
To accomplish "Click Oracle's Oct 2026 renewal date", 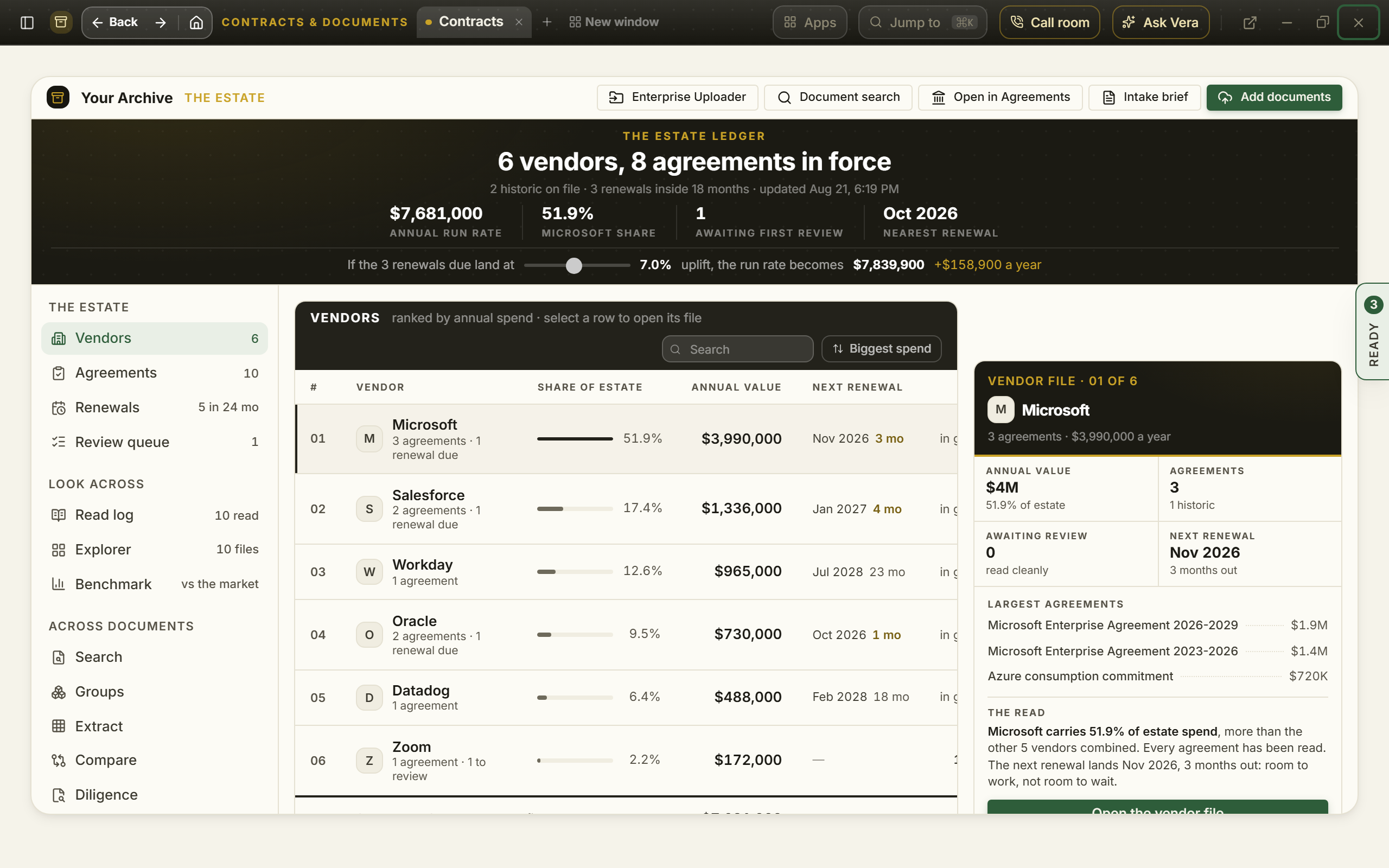I will pos(839,635).
